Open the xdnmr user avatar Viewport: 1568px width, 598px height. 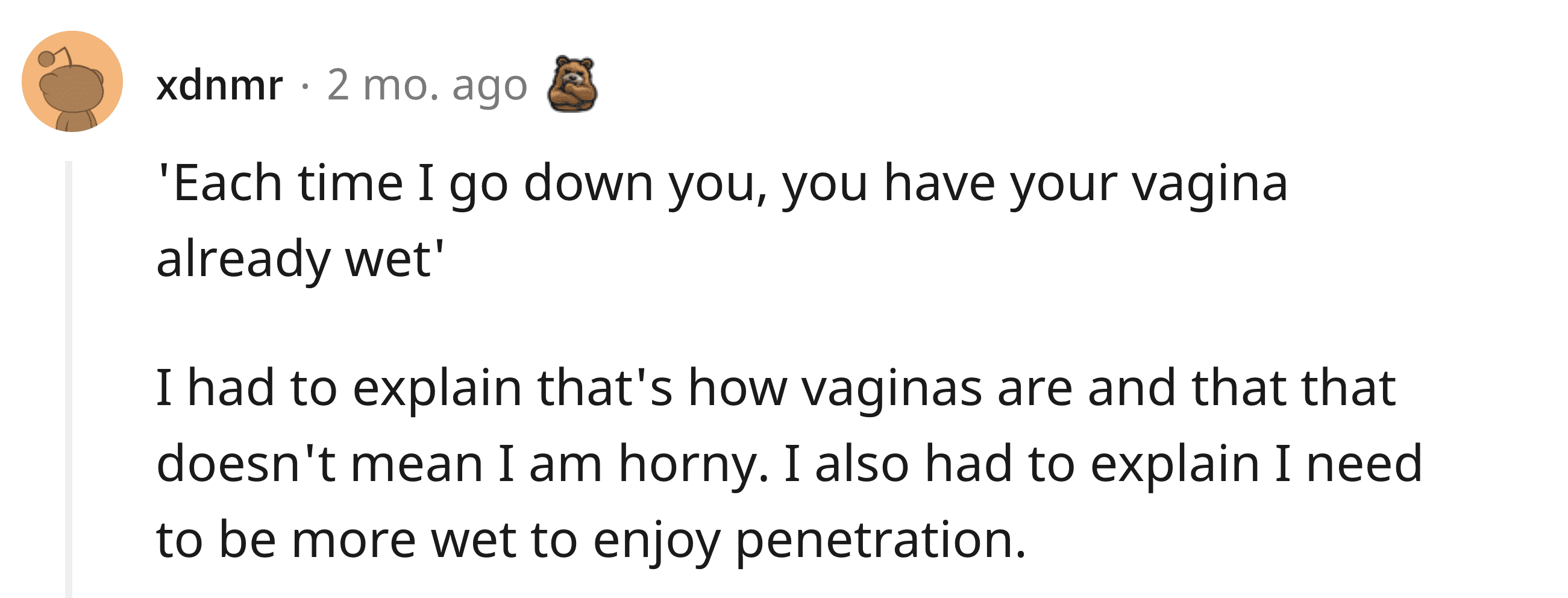[x=72, y=81]
